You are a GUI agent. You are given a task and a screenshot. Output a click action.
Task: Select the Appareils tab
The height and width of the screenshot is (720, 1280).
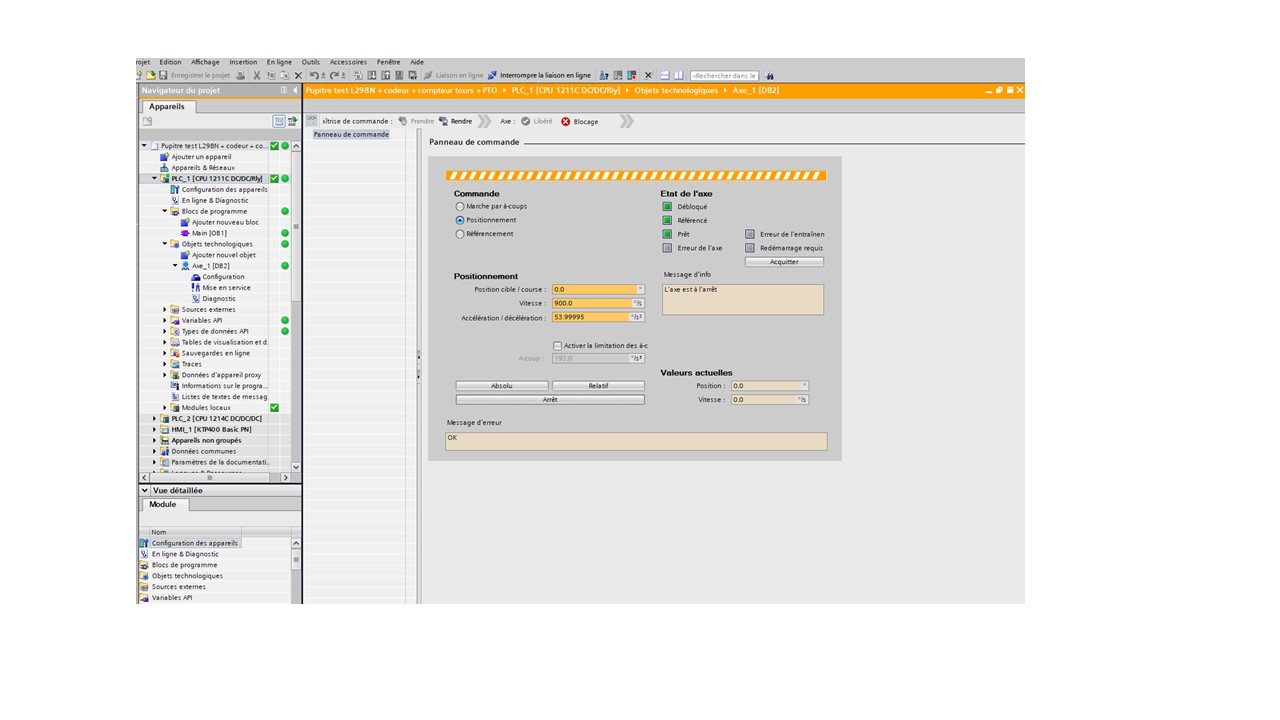[167, 107]
